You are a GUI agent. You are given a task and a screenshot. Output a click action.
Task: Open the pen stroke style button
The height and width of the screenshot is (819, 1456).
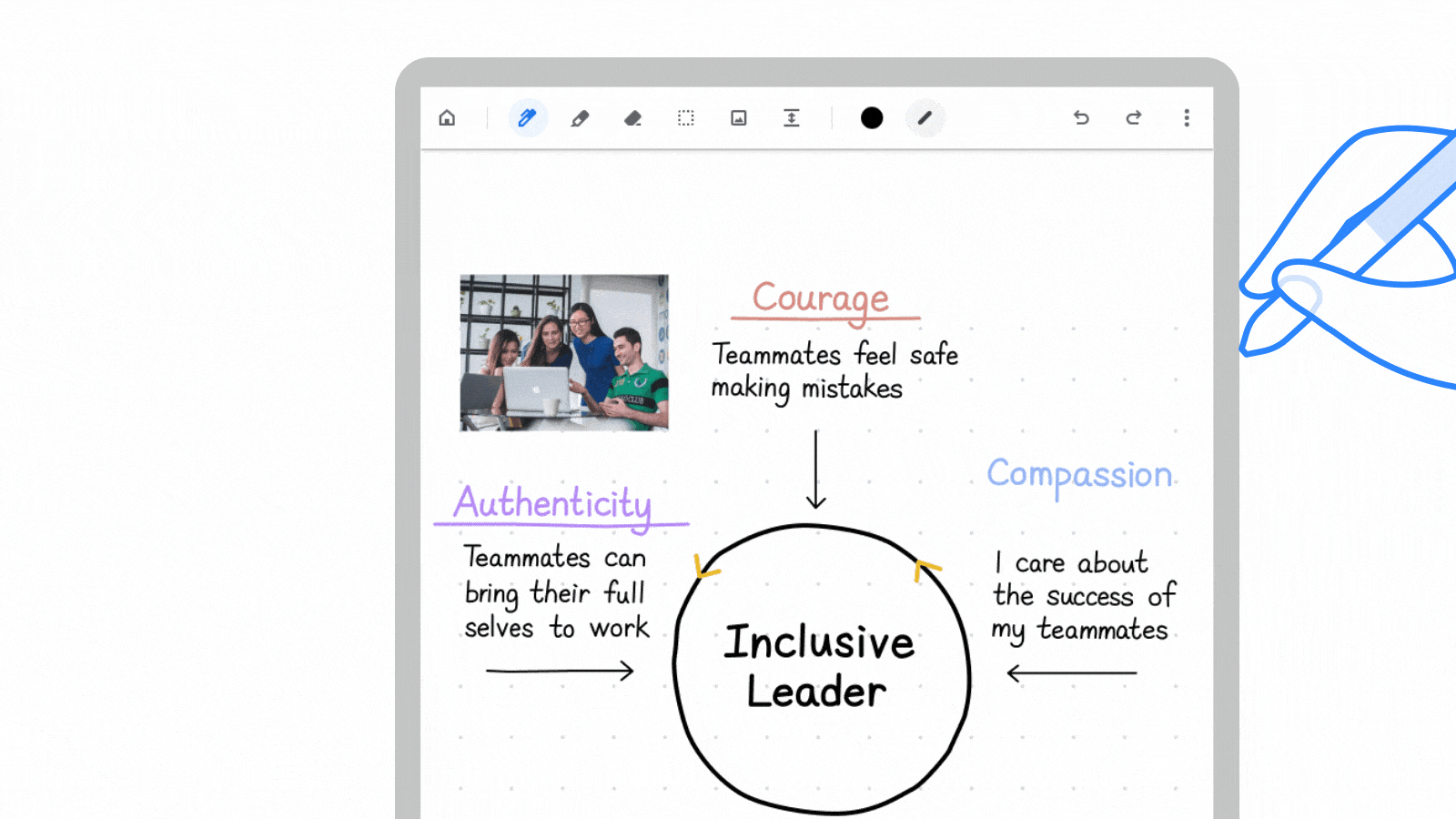click(x=925, y=118)
